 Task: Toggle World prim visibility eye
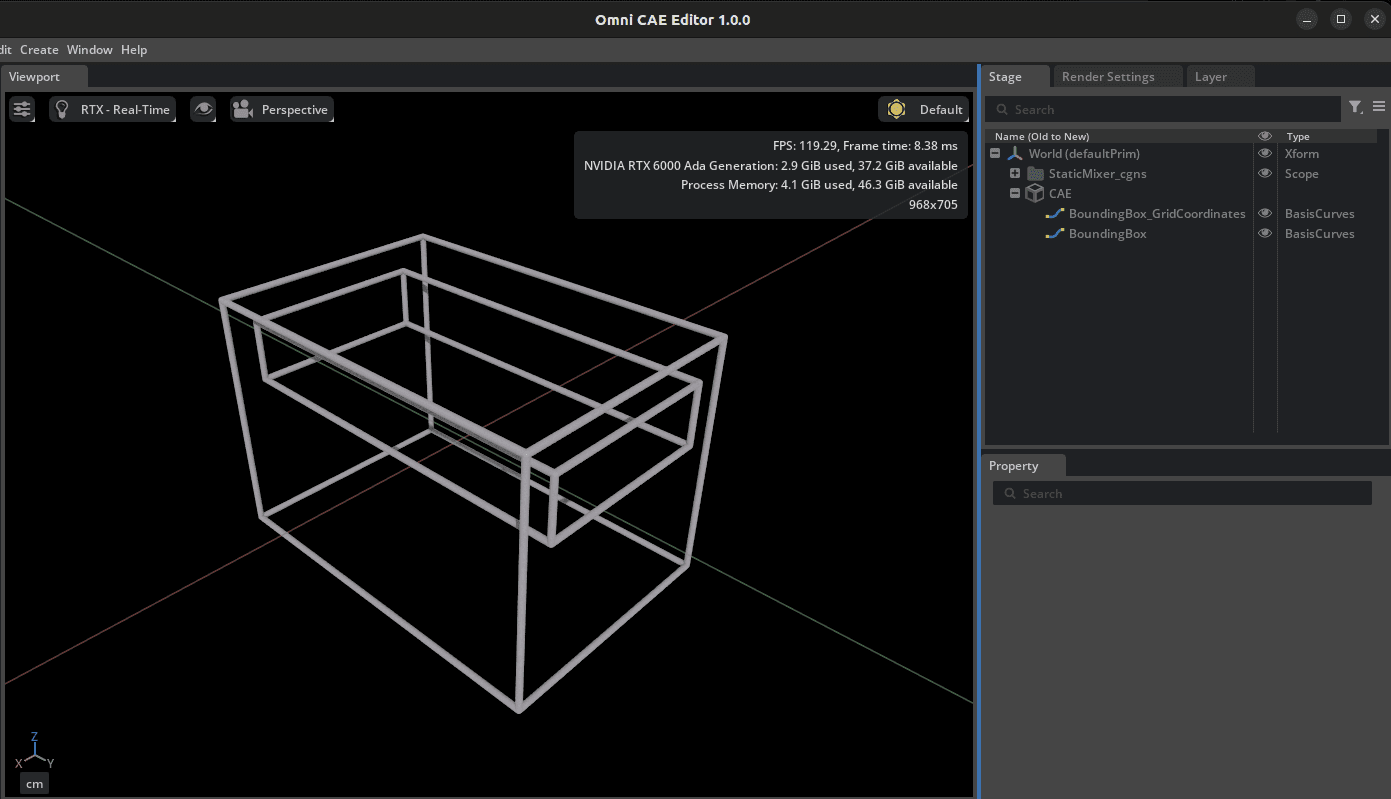pyautogui.click(x=1264, y=153)
